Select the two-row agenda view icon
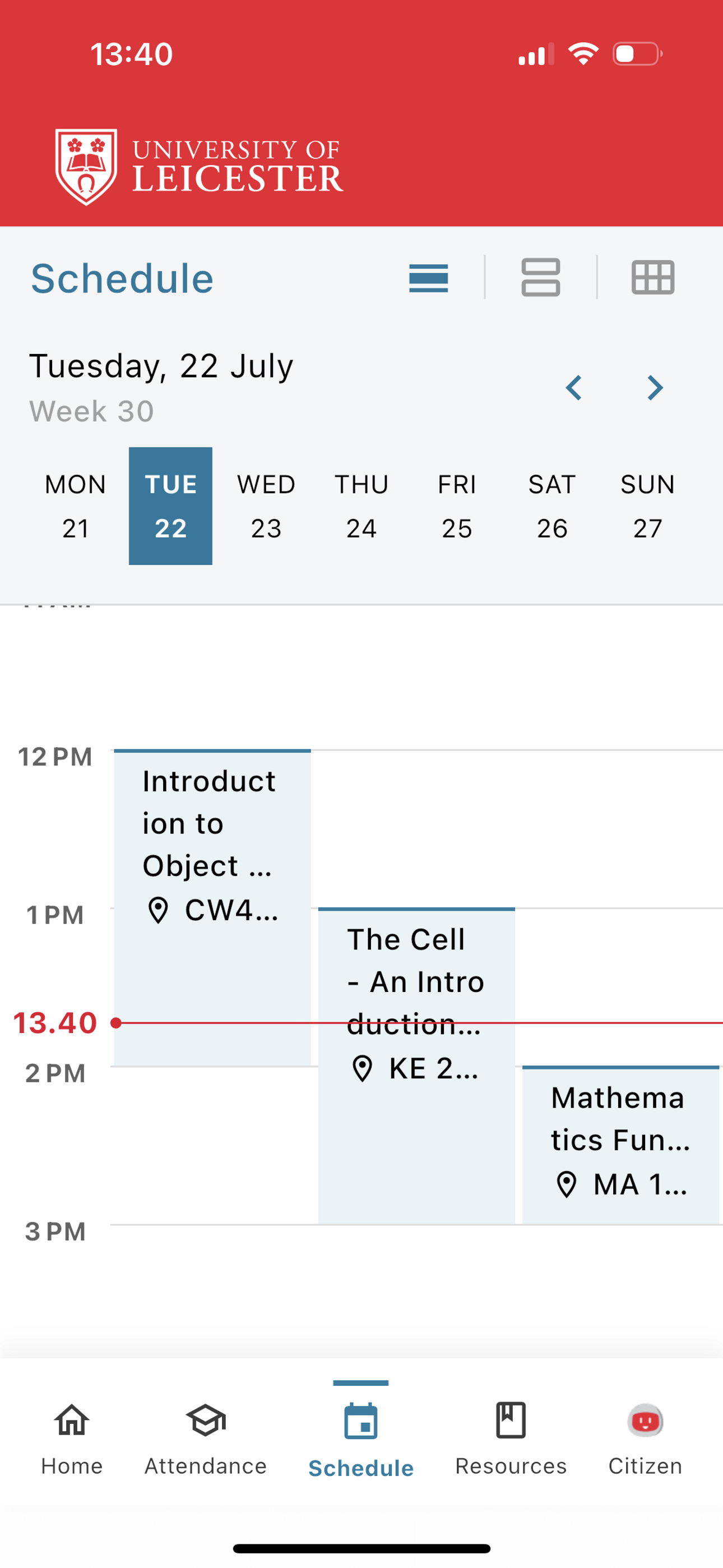723x1568 pixels. coord(540,278)
